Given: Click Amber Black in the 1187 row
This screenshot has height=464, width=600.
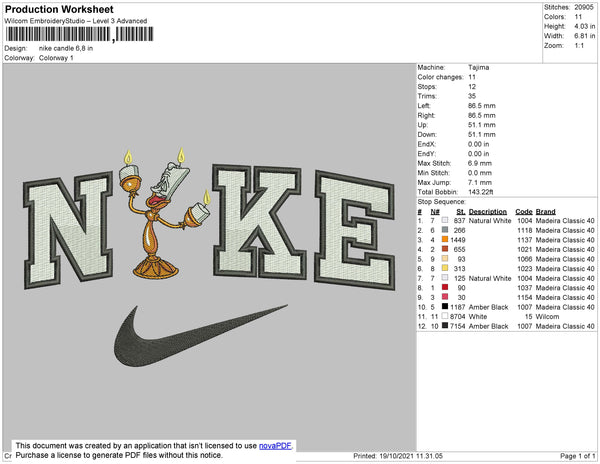Looking at the screenshot, I should [488, 307].
